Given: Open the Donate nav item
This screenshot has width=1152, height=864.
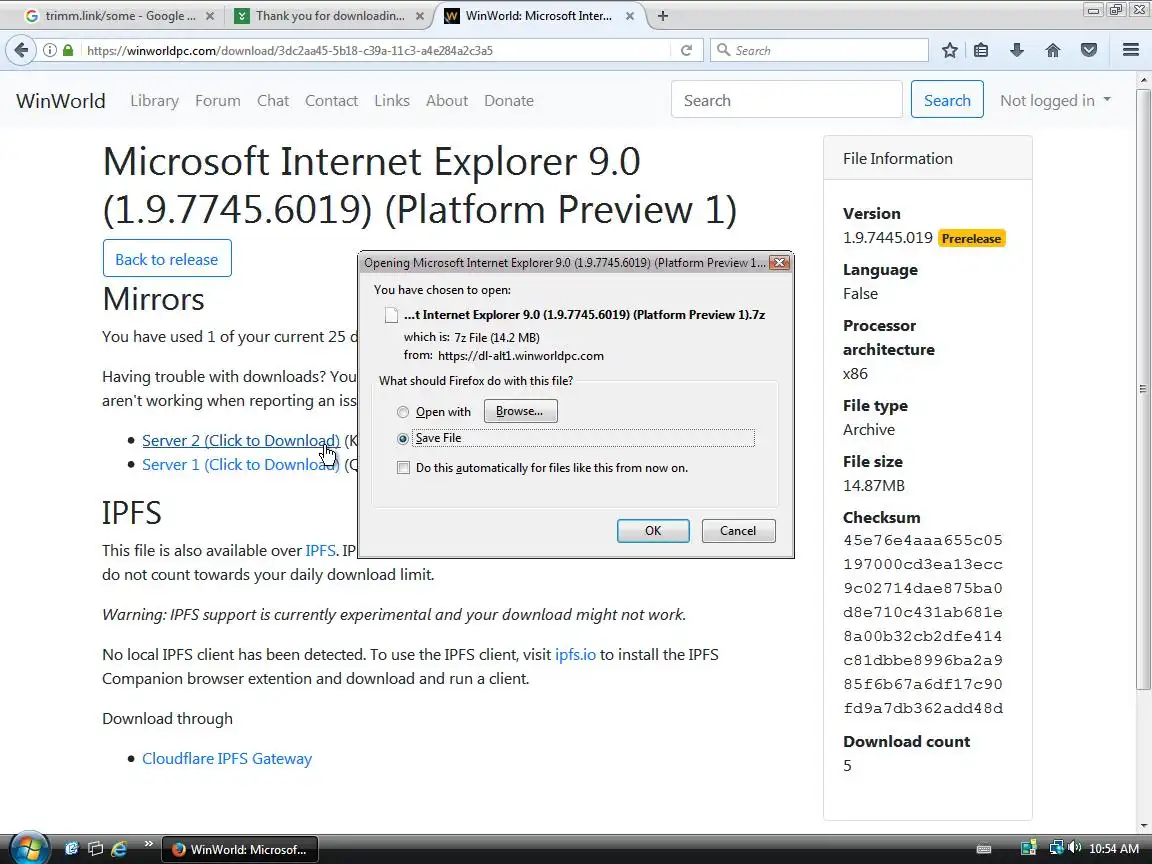Looking at the screenshot, I should click(x=508, y=101).
